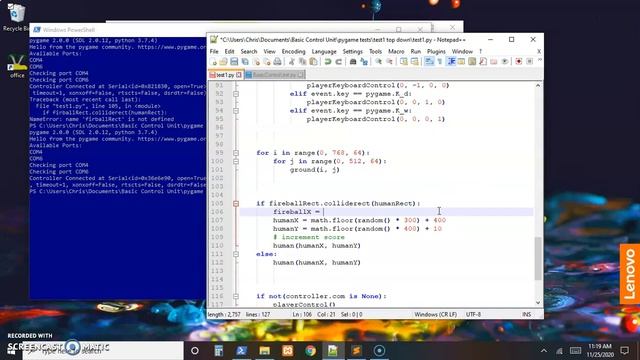Screen dimensions: 640x360
Task: Redo the edit via toolbar
Action: (339, 62)
